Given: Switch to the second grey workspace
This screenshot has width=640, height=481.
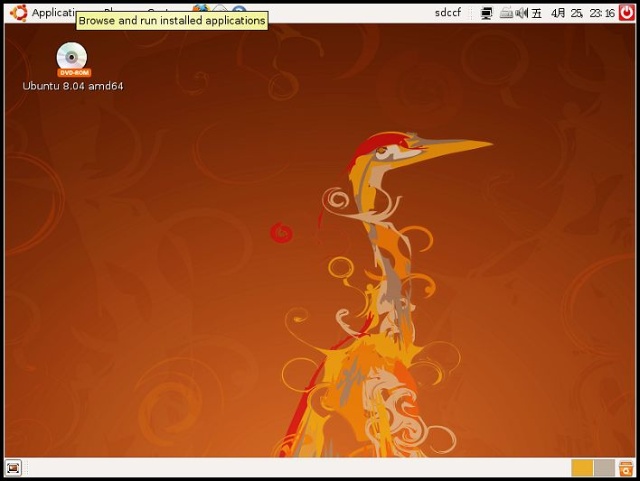Looking at the screenshot, I should (604, 468).
